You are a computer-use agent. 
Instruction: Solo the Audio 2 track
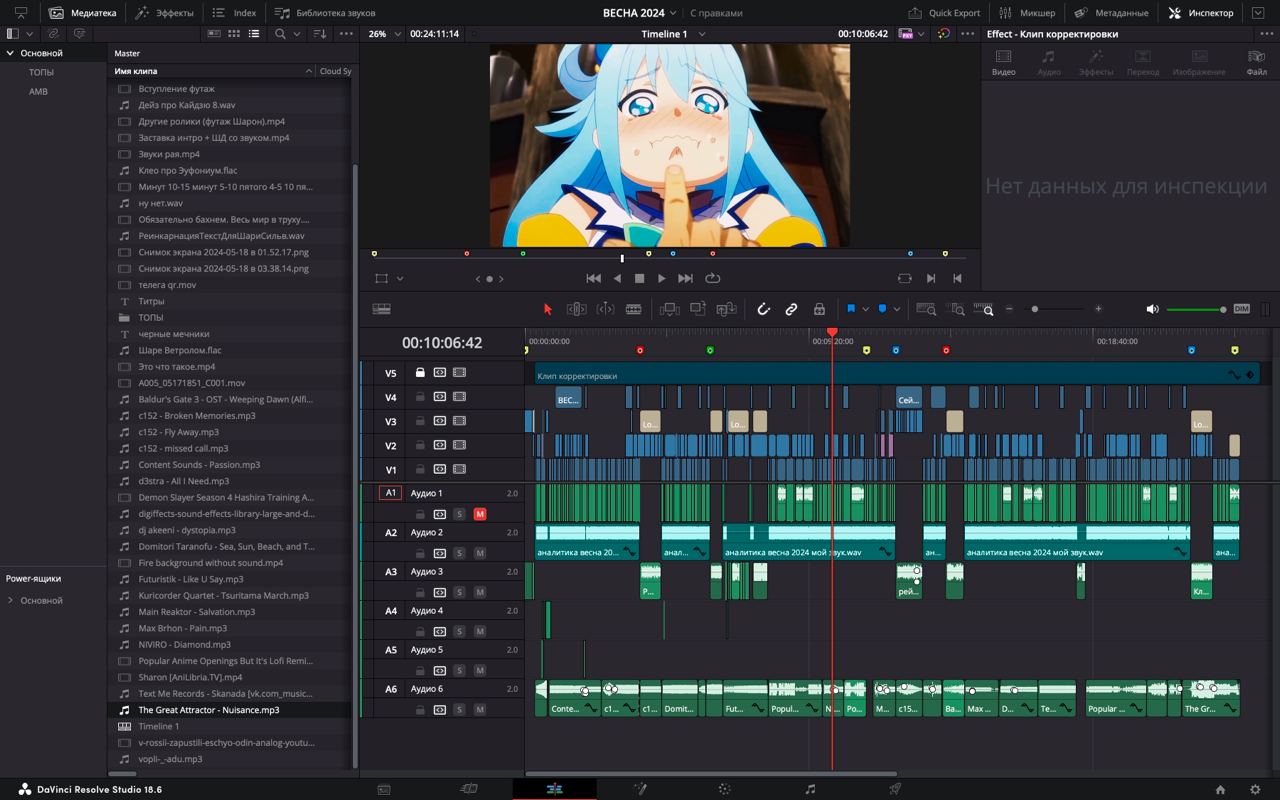(x=459, y=553)
